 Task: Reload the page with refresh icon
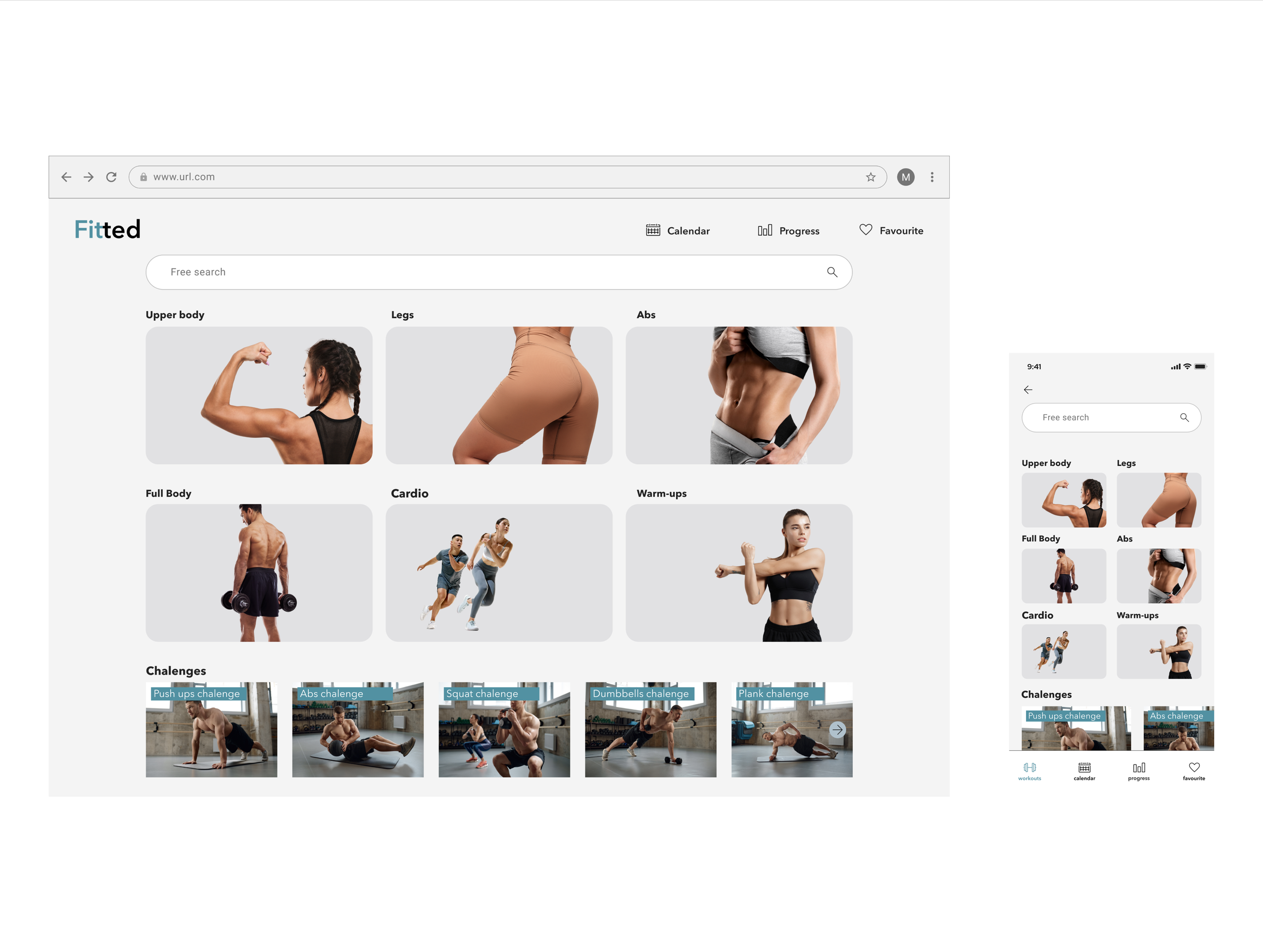click(x=111, y=177)
